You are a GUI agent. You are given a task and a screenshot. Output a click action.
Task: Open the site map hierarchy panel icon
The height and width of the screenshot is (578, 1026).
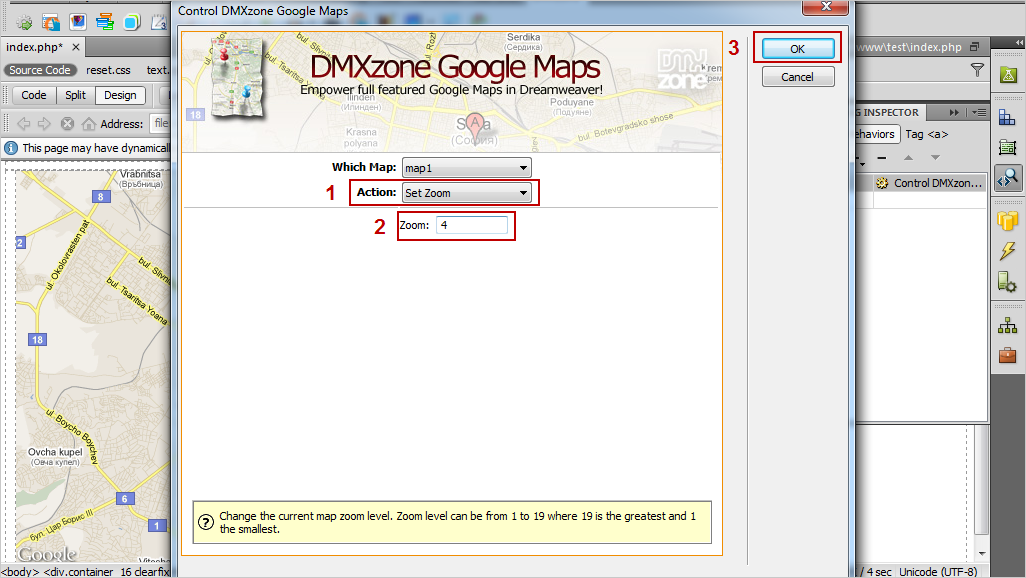1008,325
